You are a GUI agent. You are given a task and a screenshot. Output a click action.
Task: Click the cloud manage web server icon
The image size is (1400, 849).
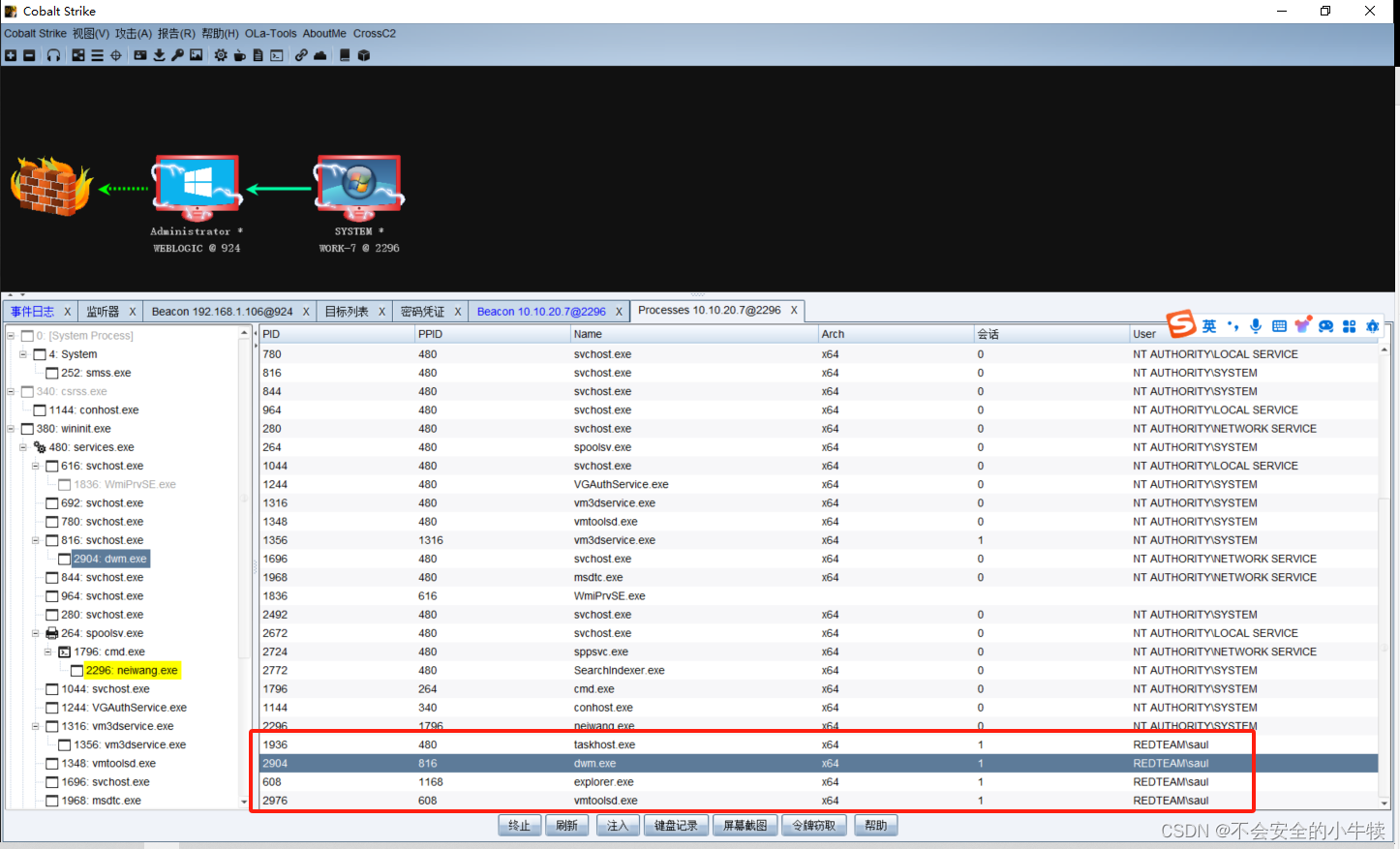click(x=320, y=55)
